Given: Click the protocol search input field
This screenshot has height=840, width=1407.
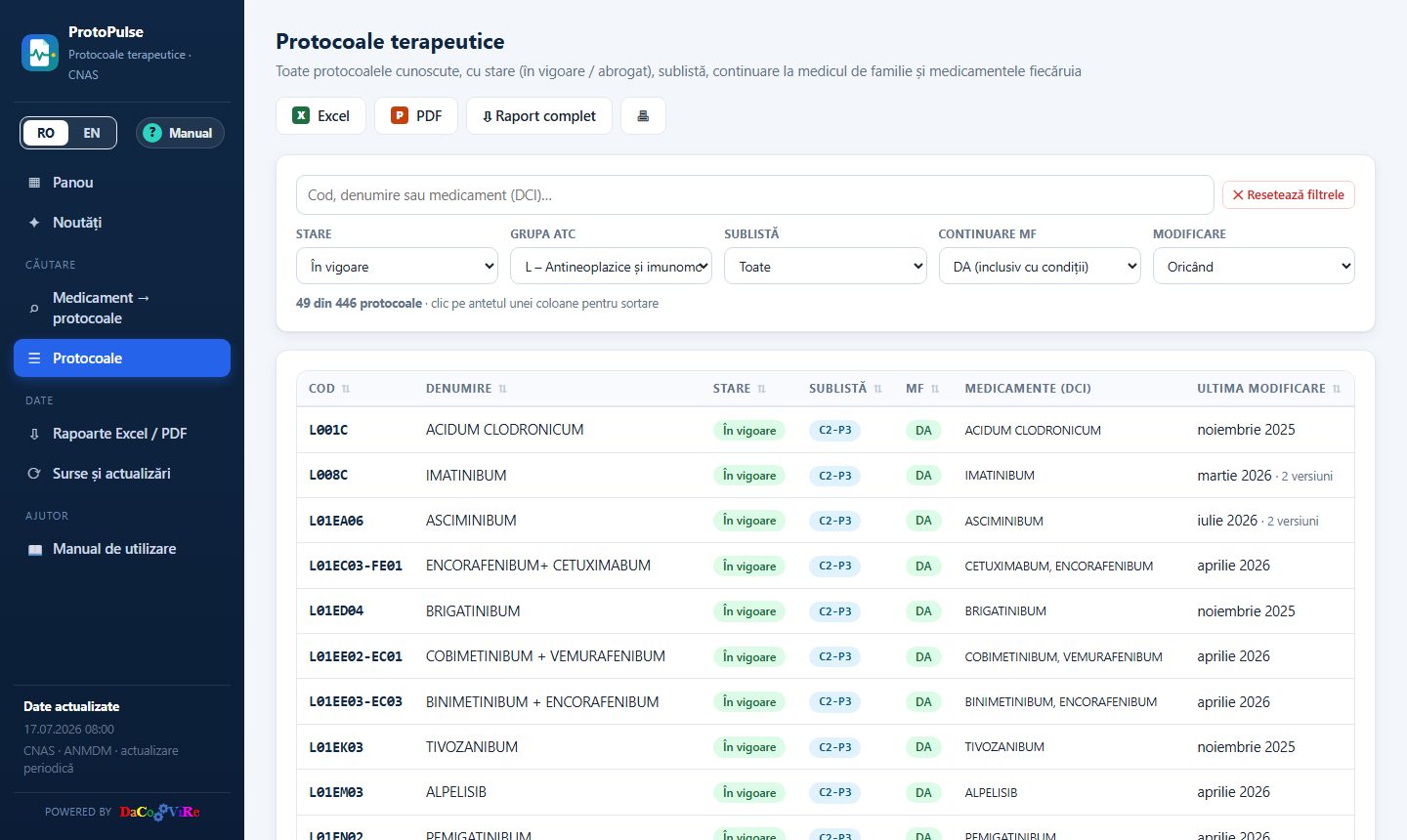Looking at the screenshot, I should [755, 195].
